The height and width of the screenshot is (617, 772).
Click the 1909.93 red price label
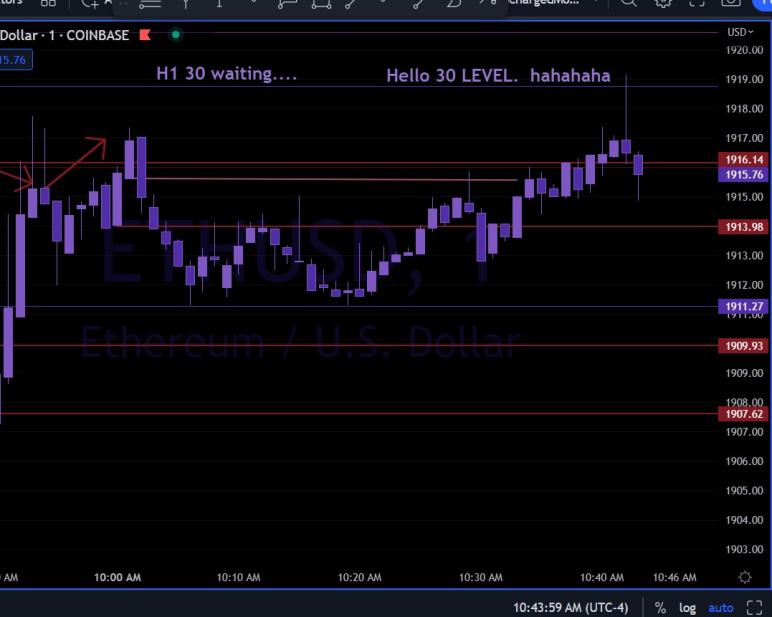click(x=743, y=346)
